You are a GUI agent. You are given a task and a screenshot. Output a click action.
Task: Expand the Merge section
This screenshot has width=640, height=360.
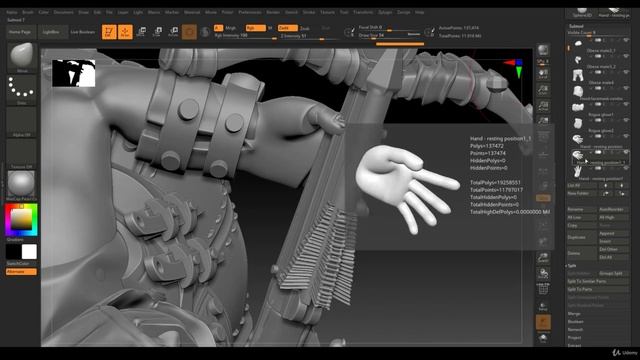[x=573, y=313]
